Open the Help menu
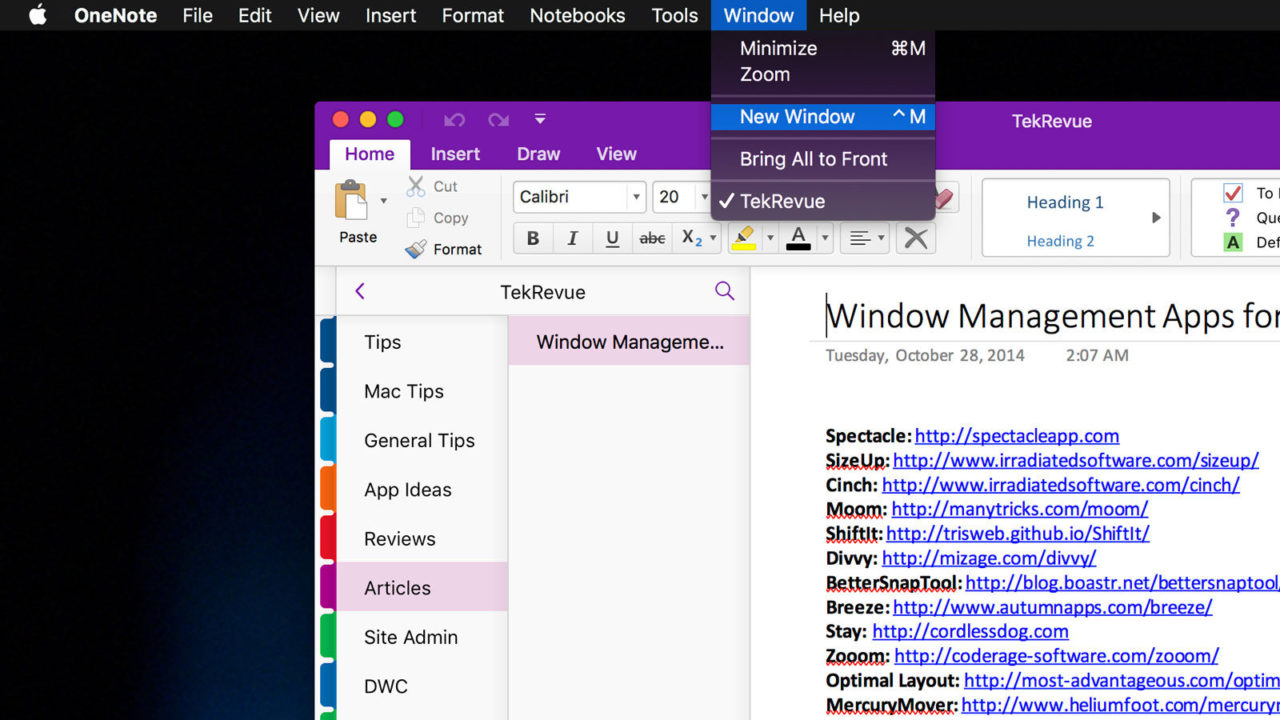This screenshot has width=1280, height=720. [839, 15]
